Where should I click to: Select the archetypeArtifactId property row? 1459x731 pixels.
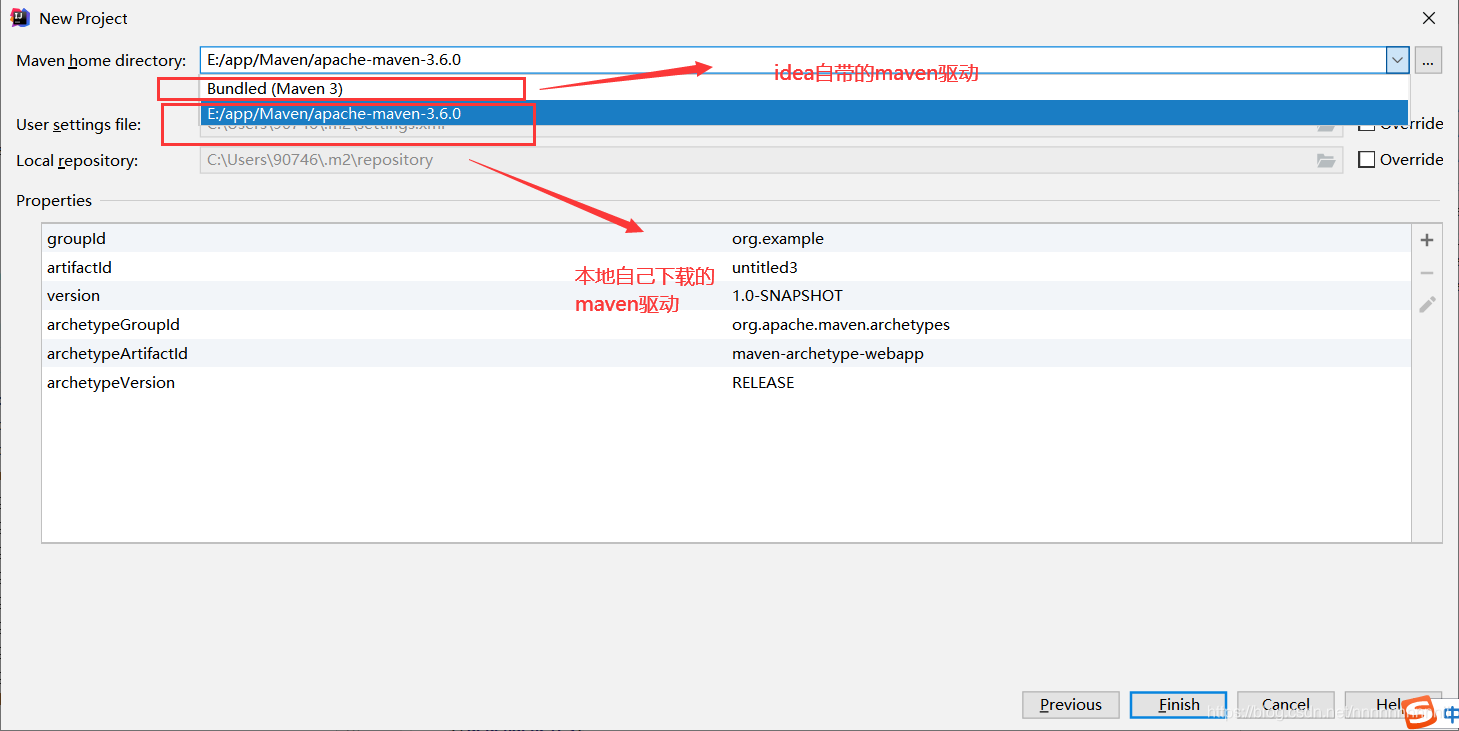coord(726,354)
